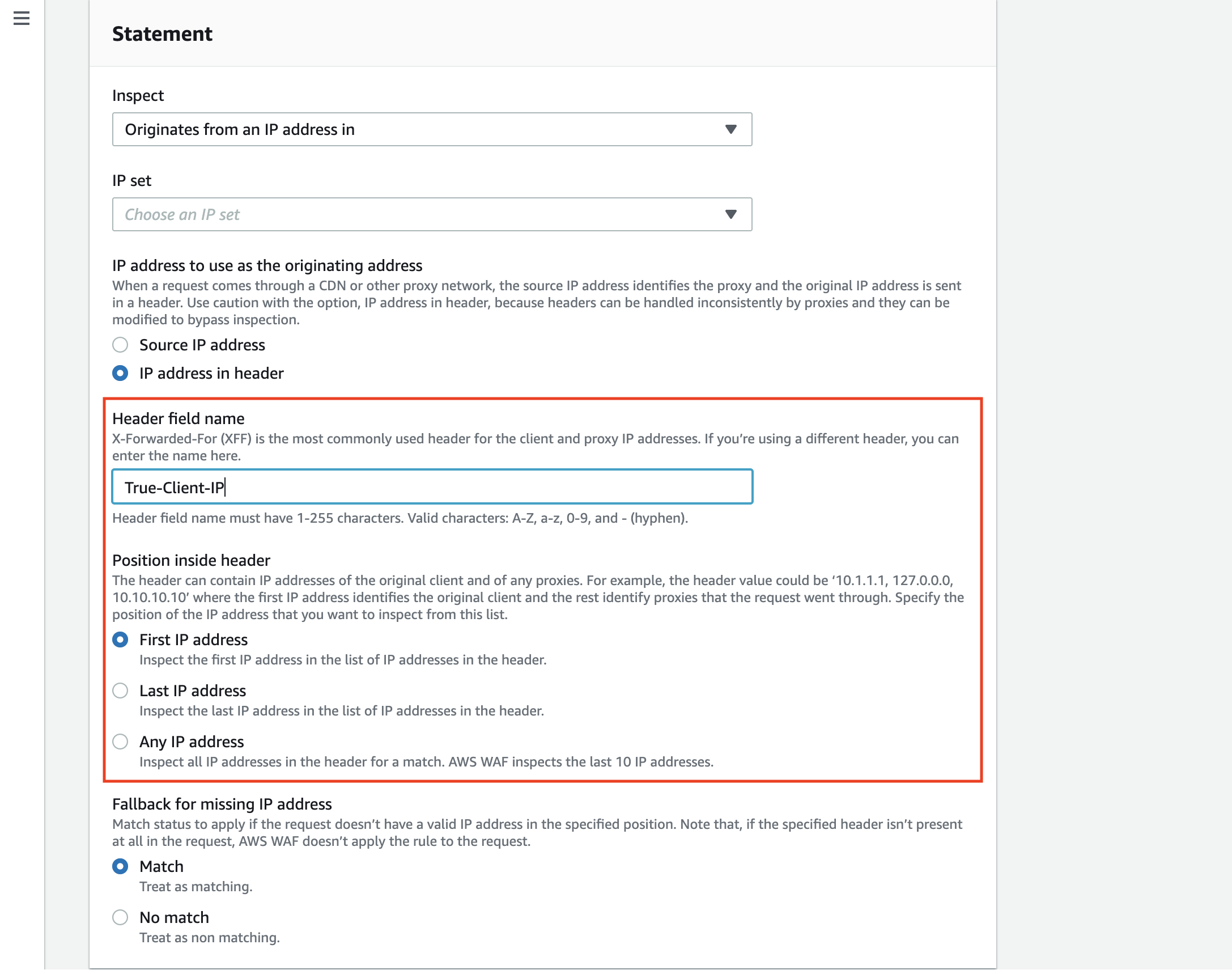
Task: Pick the Any IP address option
Action: coord(120,742)
